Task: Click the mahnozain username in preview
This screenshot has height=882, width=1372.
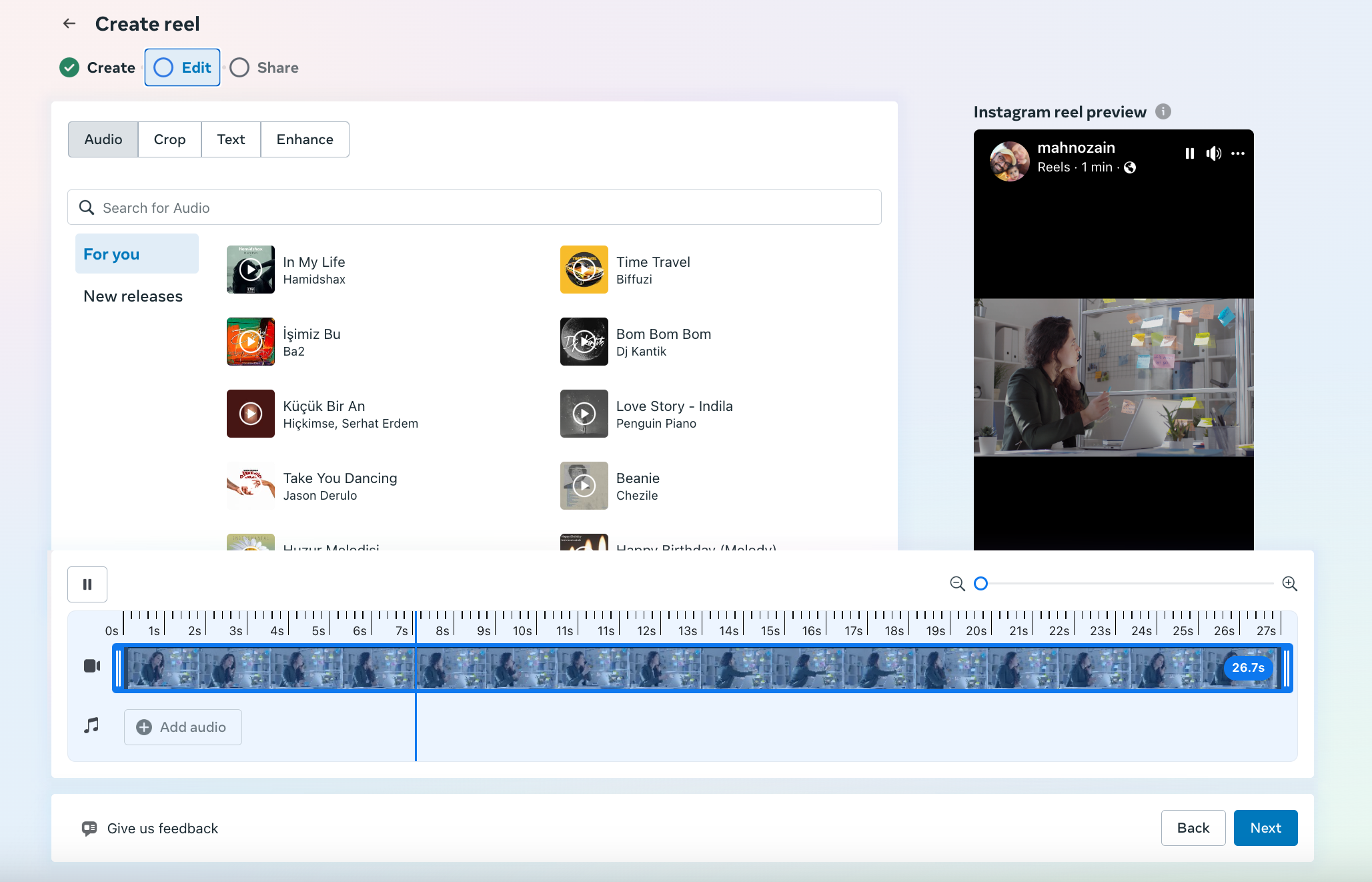Action: pos(1076,147)
